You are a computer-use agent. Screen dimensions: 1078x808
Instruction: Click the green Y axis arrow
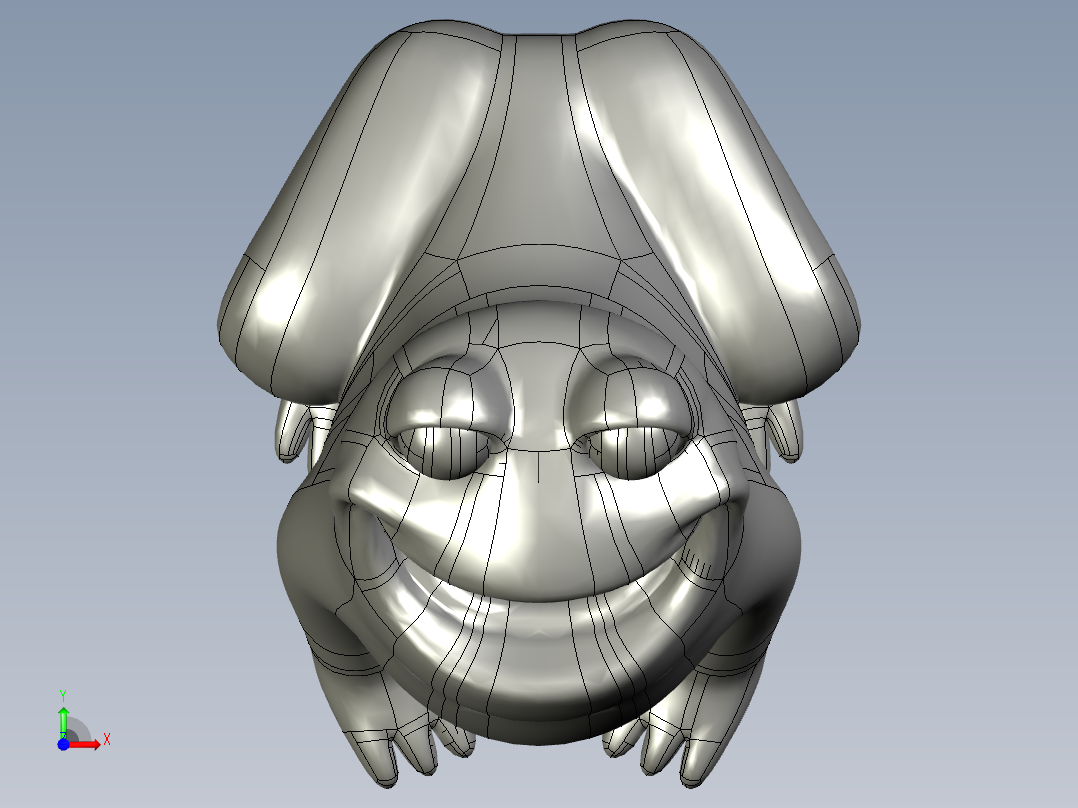(x=63, y=722)
